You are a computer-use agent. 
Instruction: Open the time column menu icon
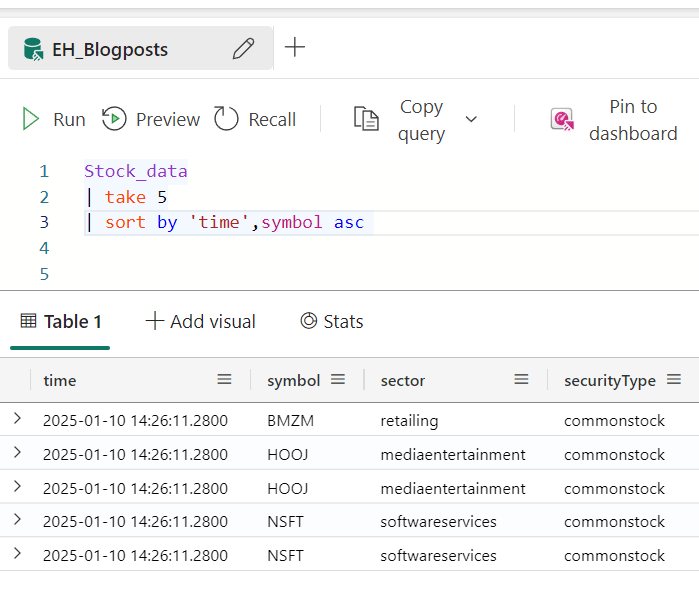225,380
